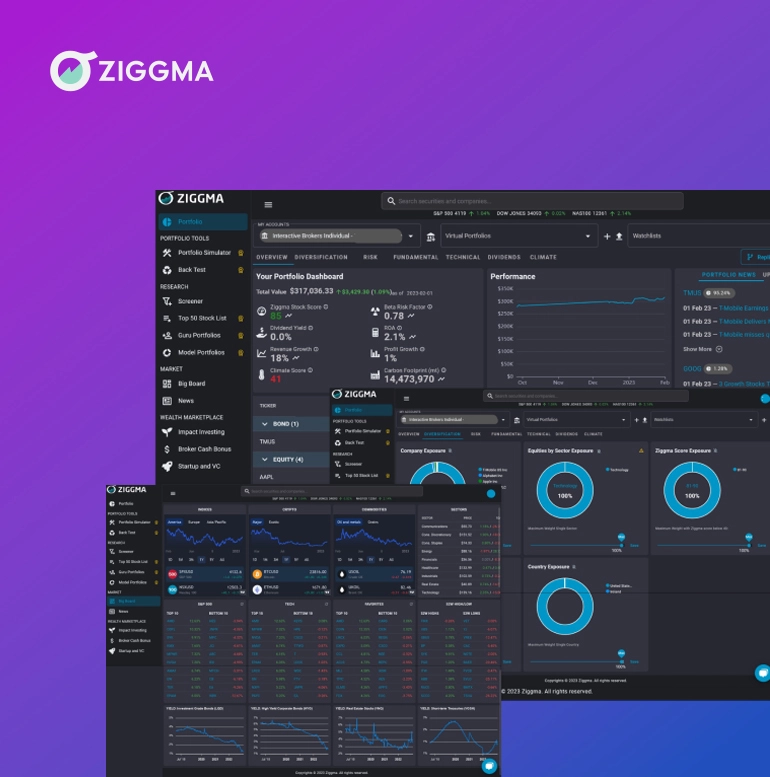Click Show More under the TMUS news

point(699,349)
